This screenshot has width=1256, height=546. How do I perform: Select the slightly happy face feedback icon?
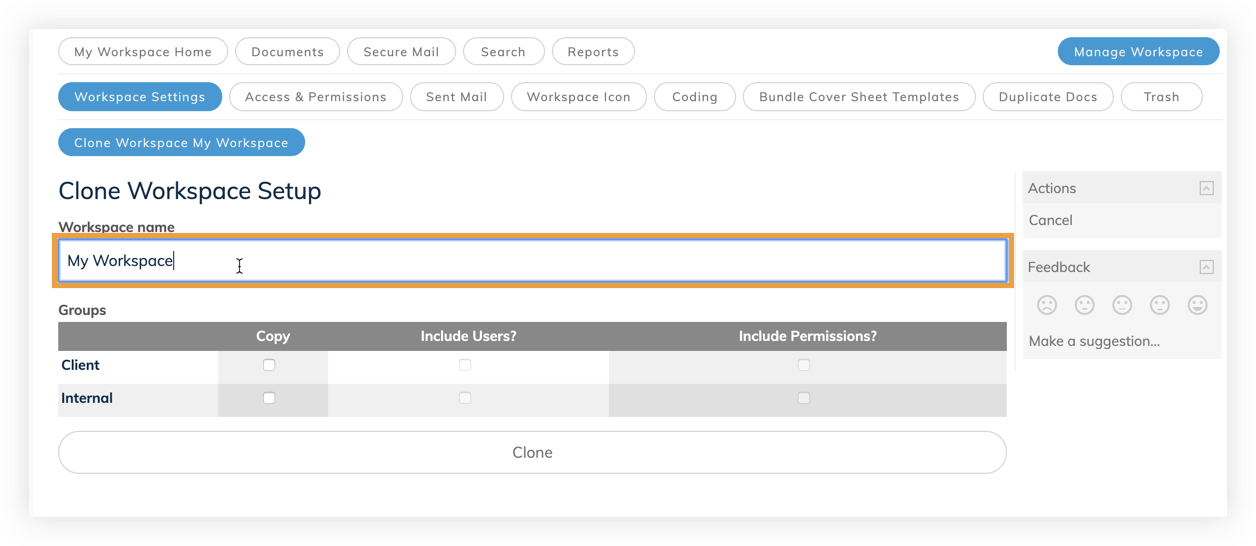(x=1160, y=305)
